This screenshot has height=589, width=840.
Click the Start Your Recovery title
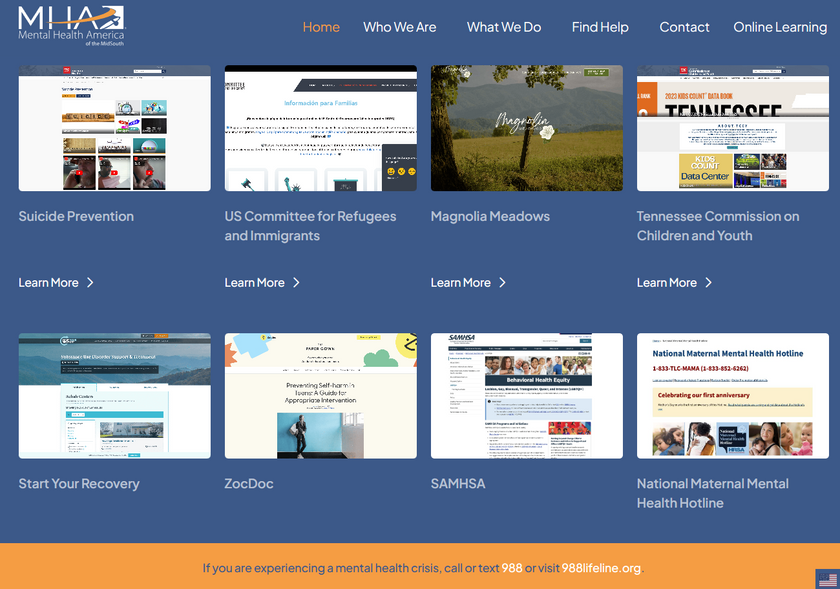pos(79,484)
